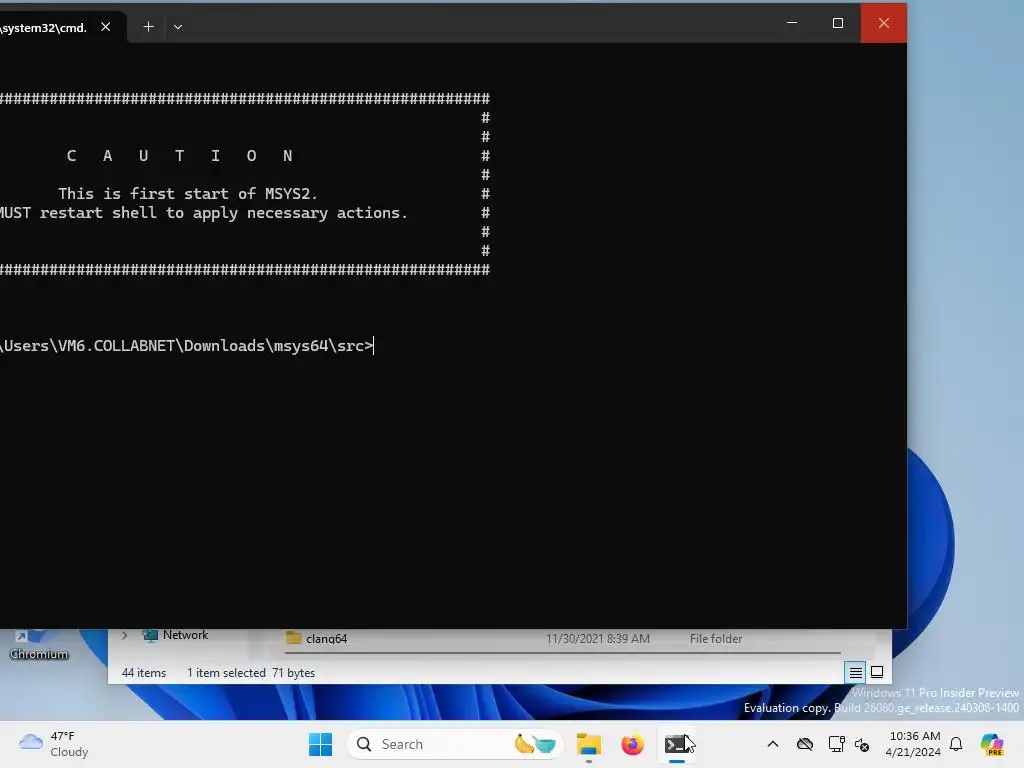Click the command prompt input line

(x=187, y=346)
